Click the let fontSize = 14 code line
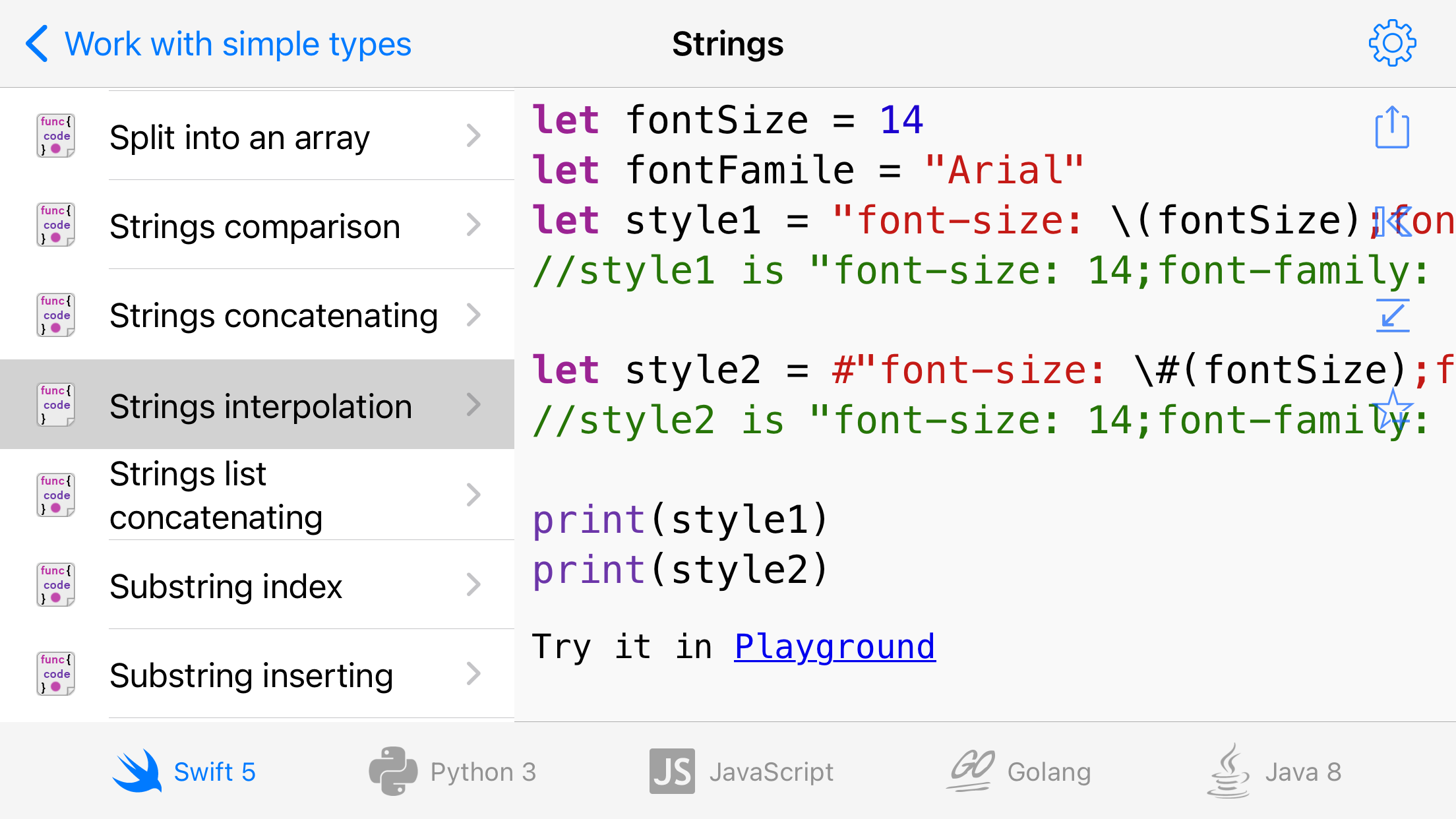This screenshot has height=819, width=1456. point(728,120)
